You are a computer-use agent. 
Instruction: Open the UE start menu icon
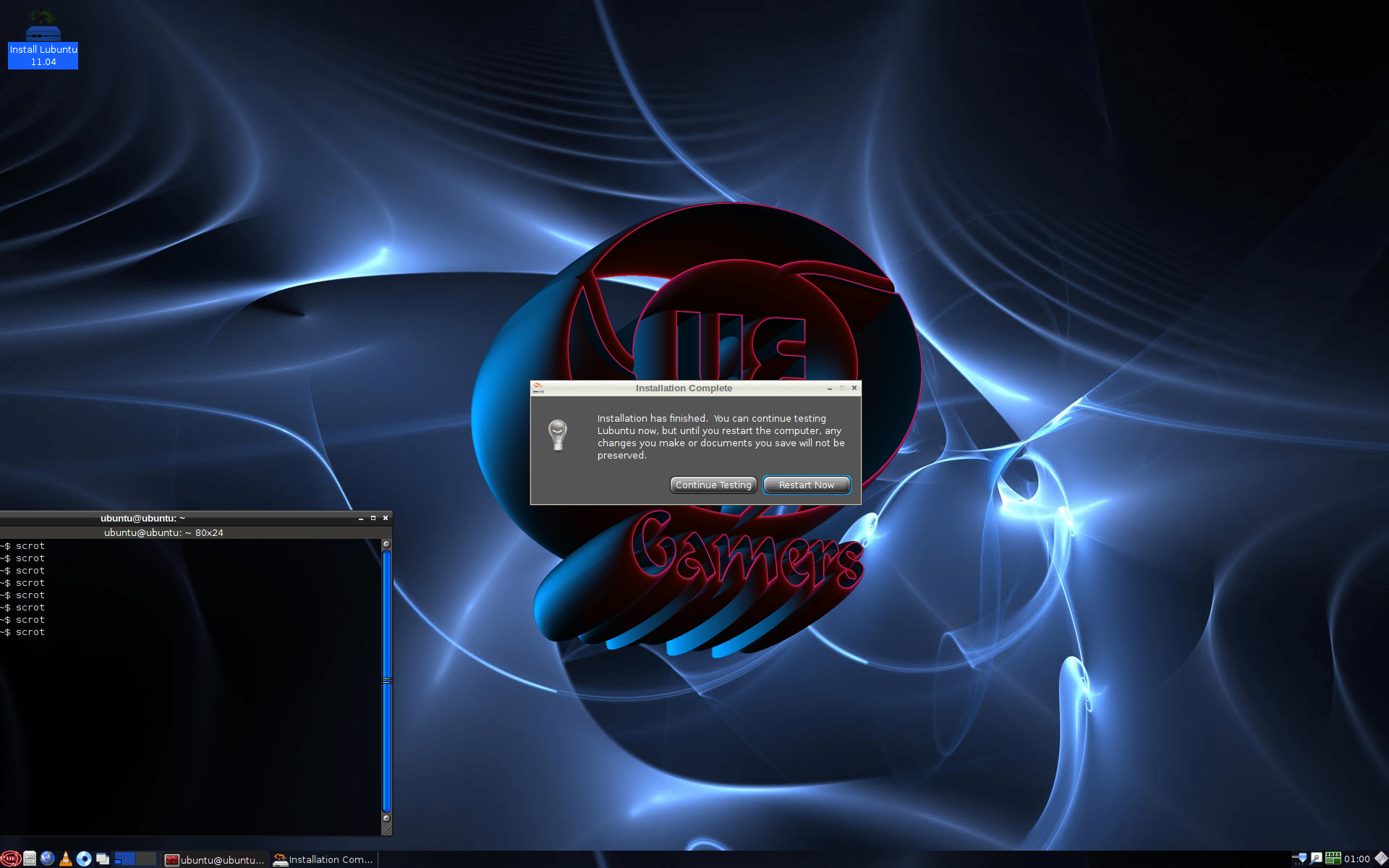click(9, 859)
